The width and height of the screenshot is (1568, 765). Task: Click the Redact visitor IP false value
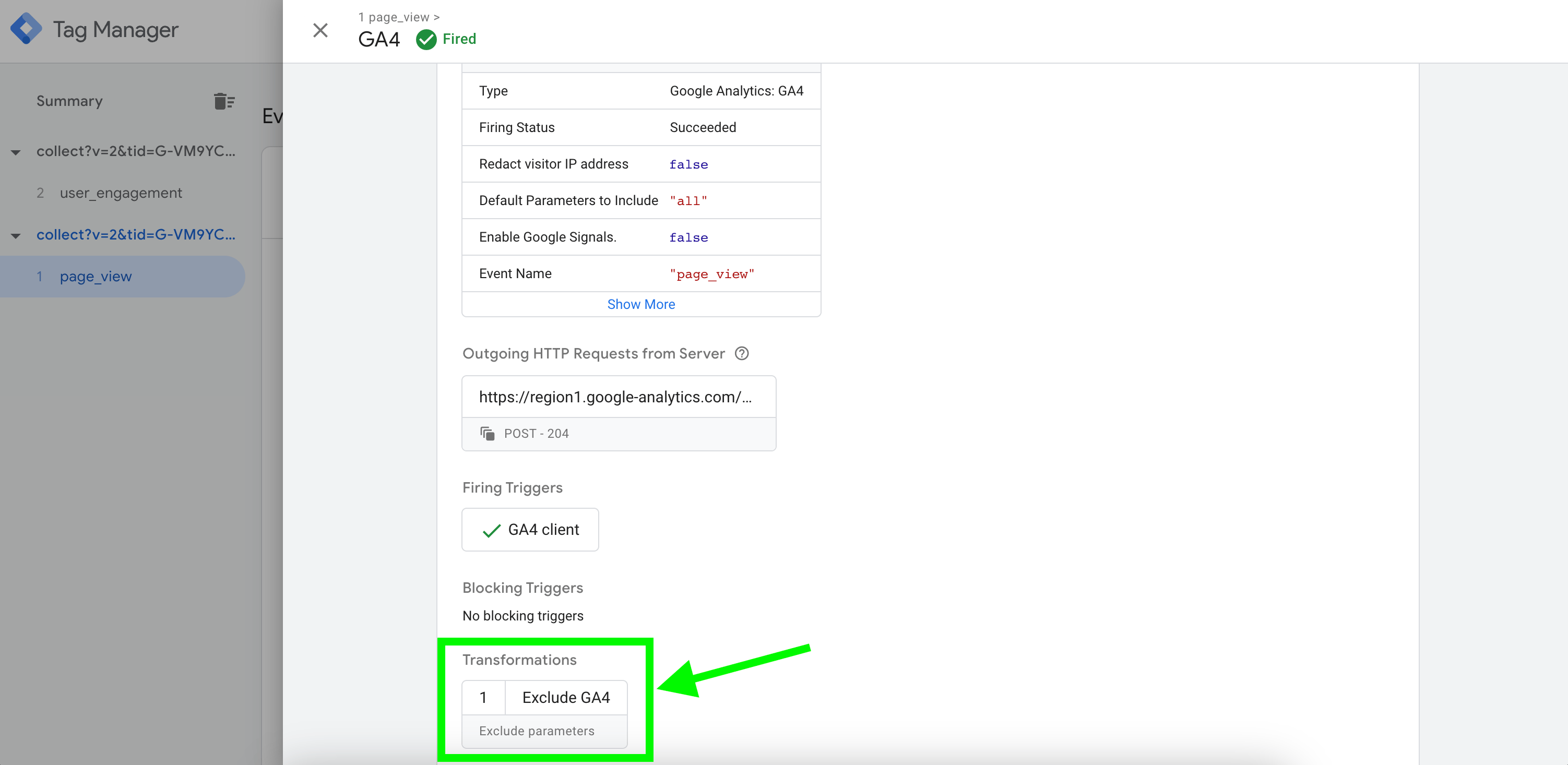688,164
